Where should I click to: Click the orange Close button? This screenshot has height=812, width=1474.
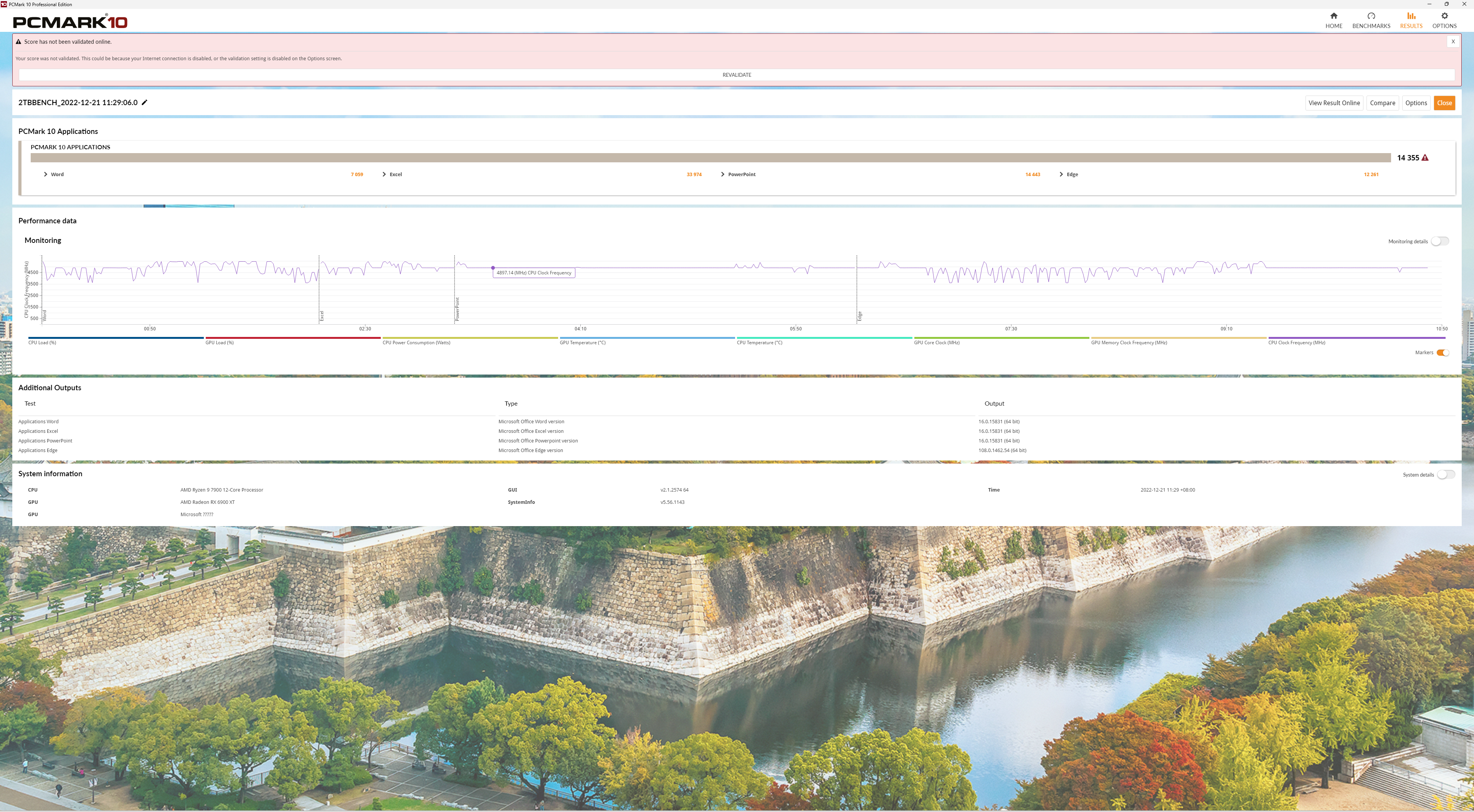[x=1444, y=103]
